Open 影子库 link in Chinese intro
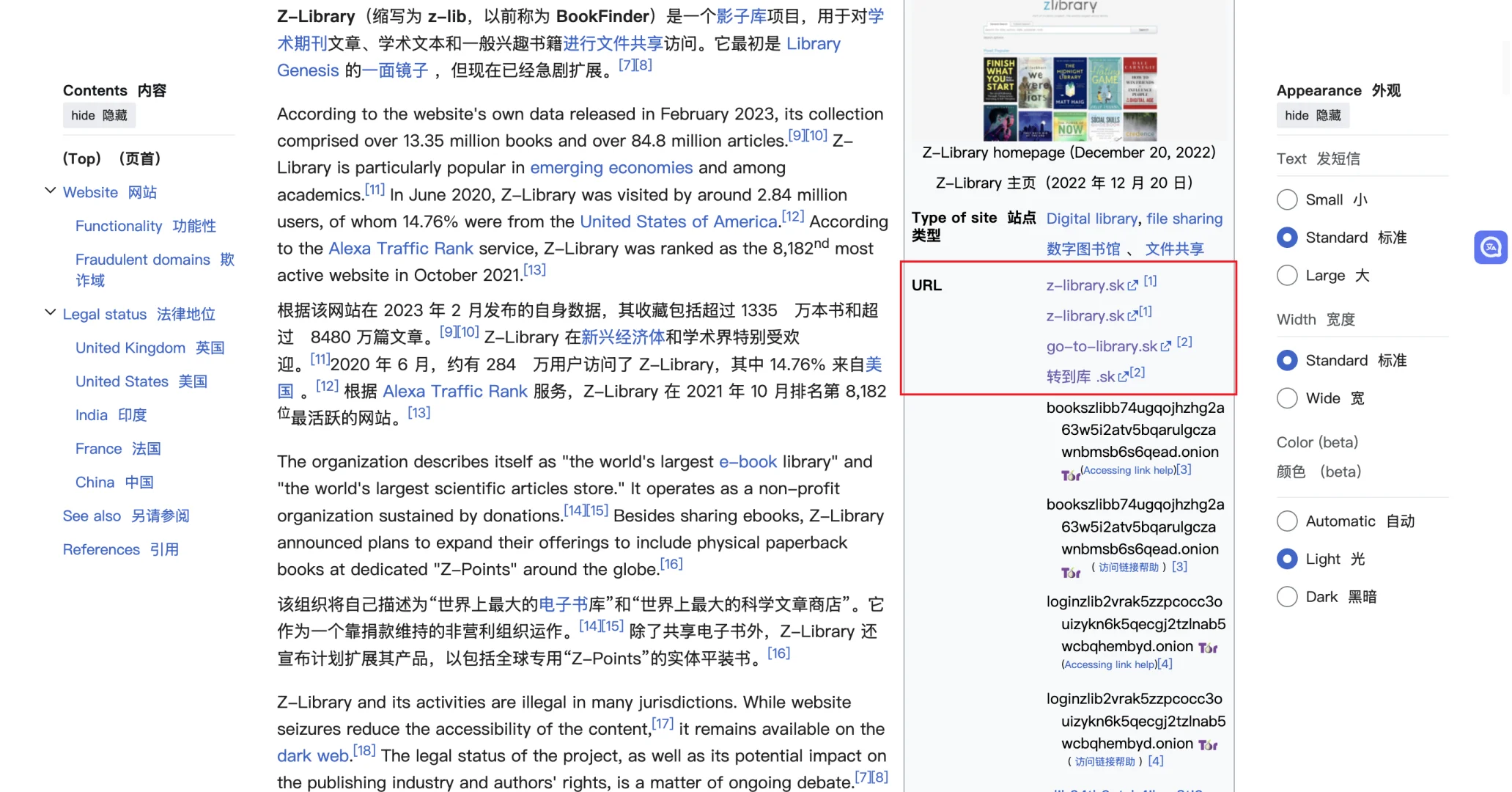 click(x=741, y=17)
